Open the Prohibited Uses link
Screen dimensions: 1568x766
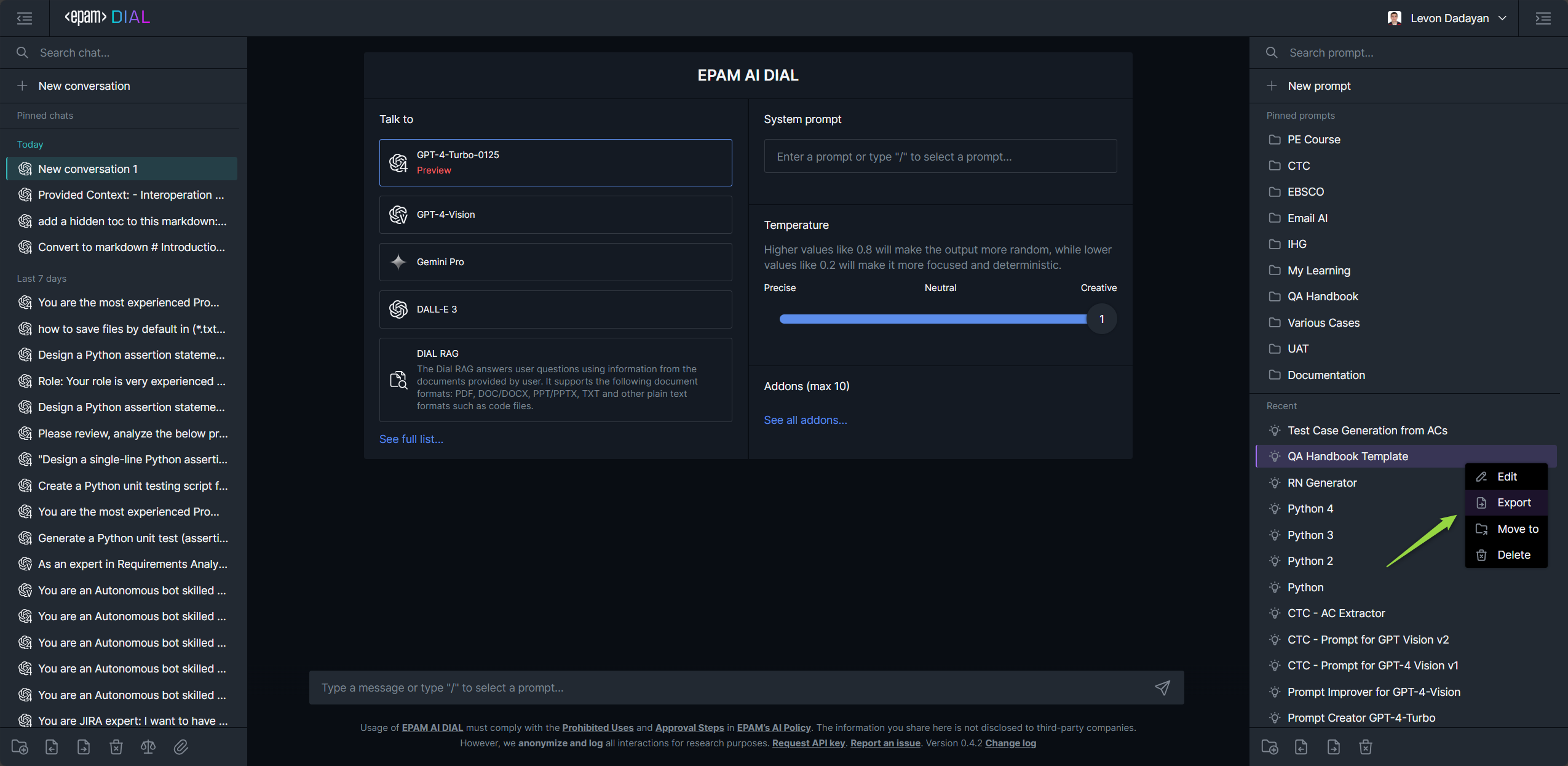(x=598, y=728)
